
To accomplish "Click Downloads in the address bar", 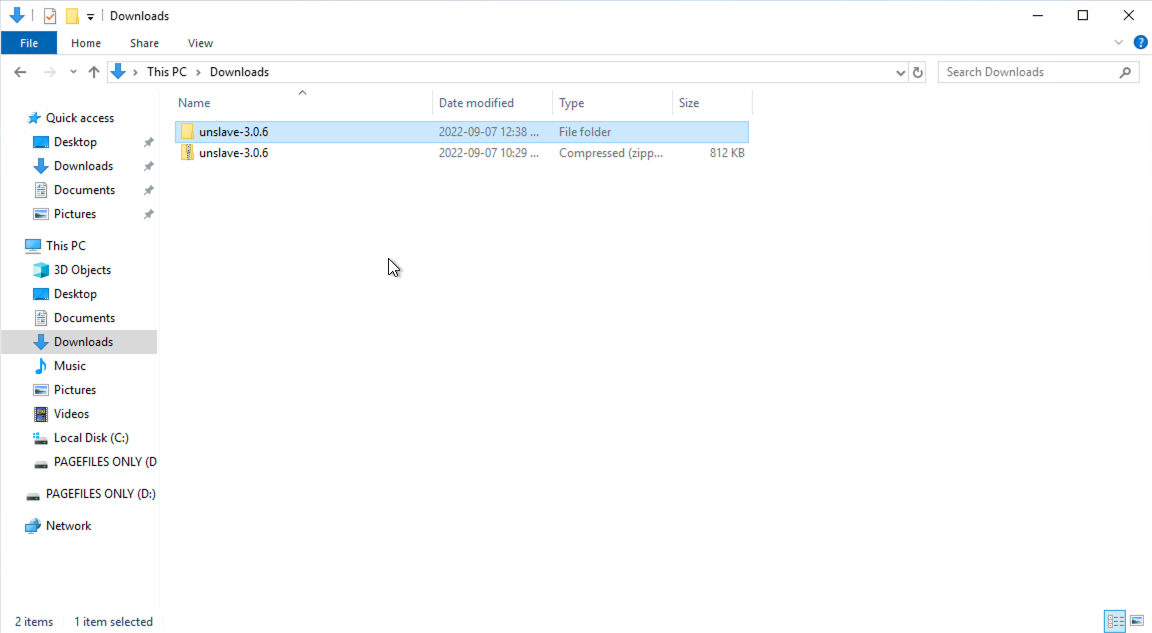I will point(240,72).
